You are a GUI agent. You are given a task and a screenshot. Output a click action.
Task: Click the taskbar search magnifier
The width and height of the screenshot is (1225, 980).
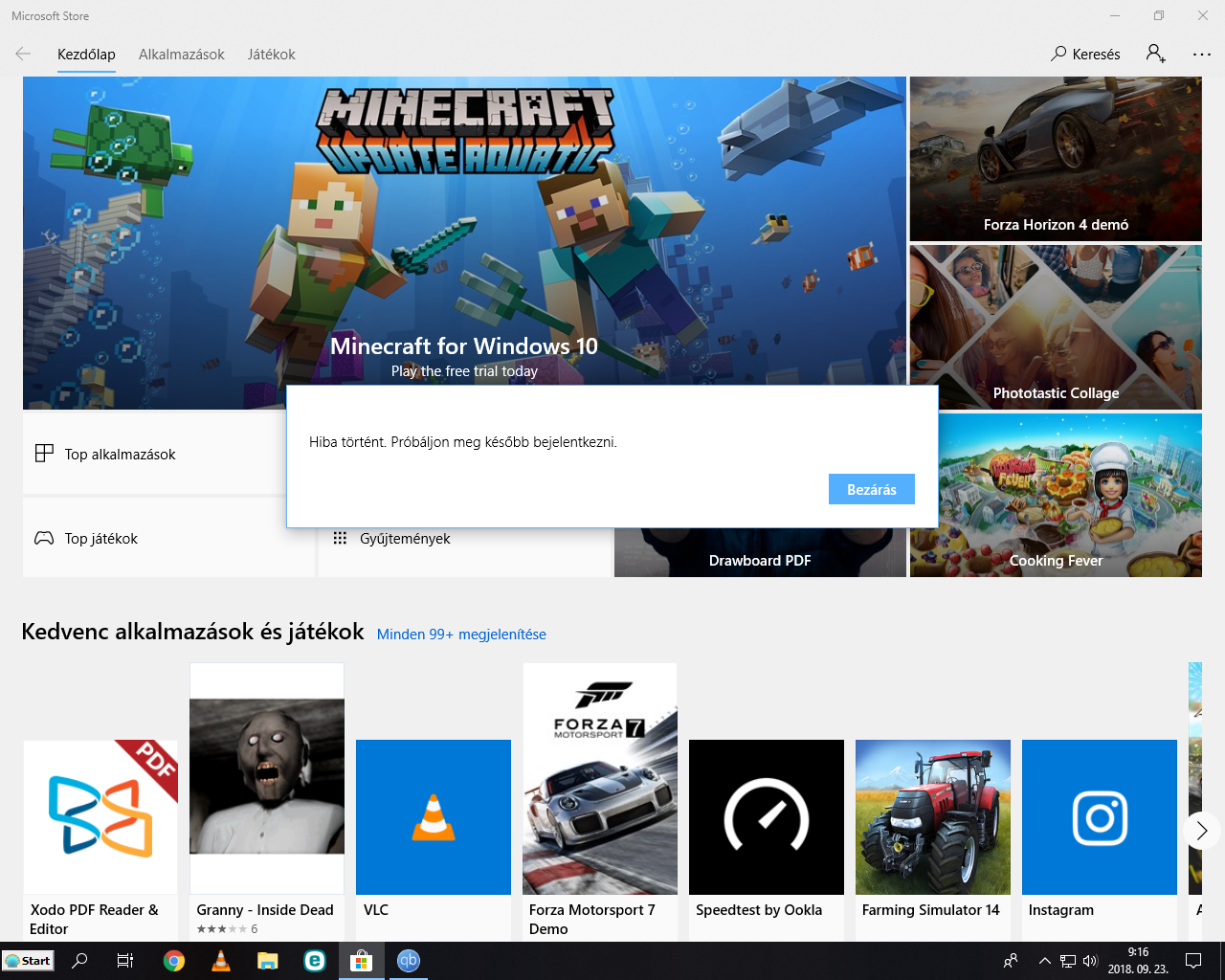coord(80,960)
